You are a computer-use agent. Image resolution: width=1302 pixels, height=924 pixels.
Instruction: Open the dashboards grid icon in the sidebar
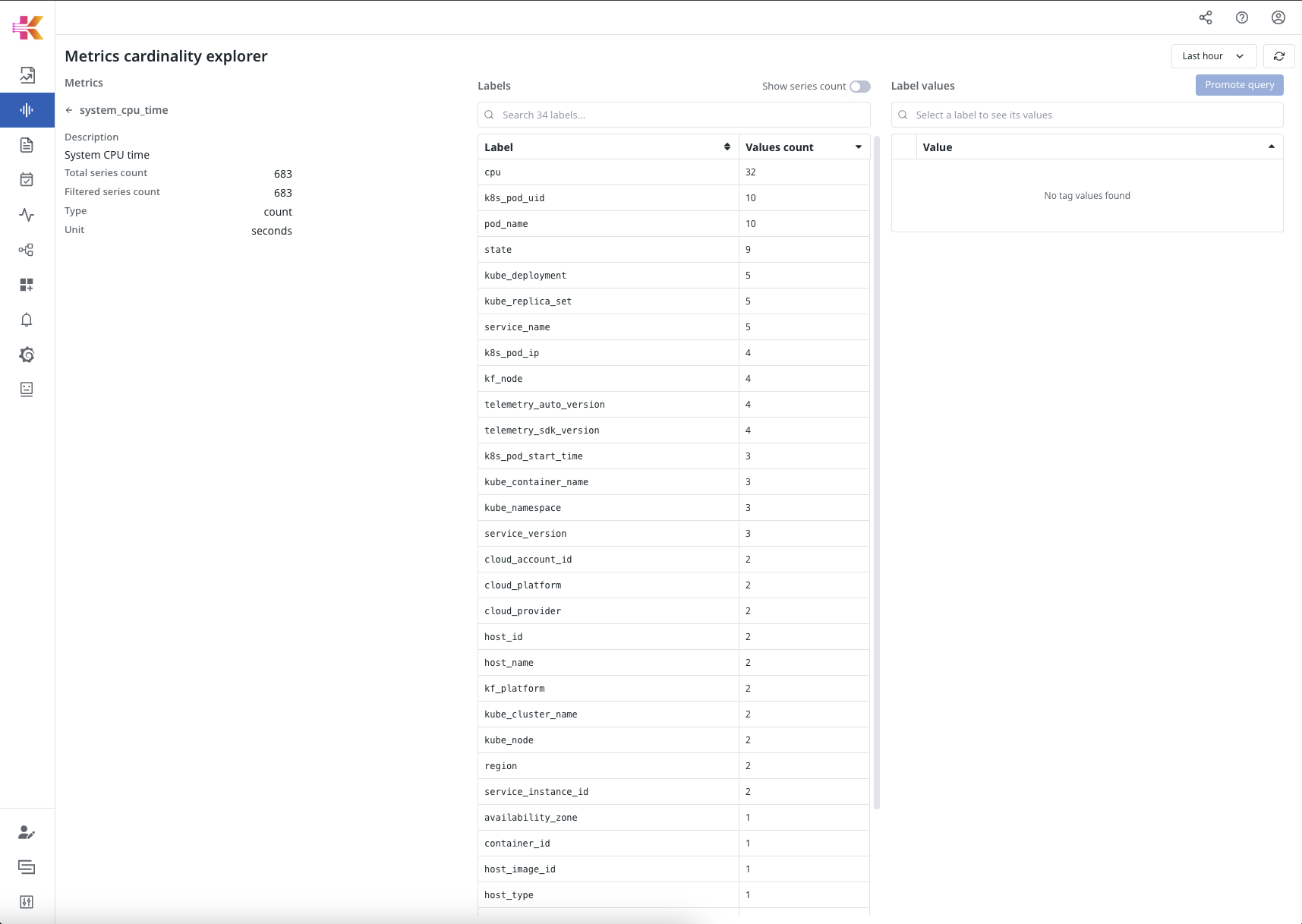coord(27,285)
